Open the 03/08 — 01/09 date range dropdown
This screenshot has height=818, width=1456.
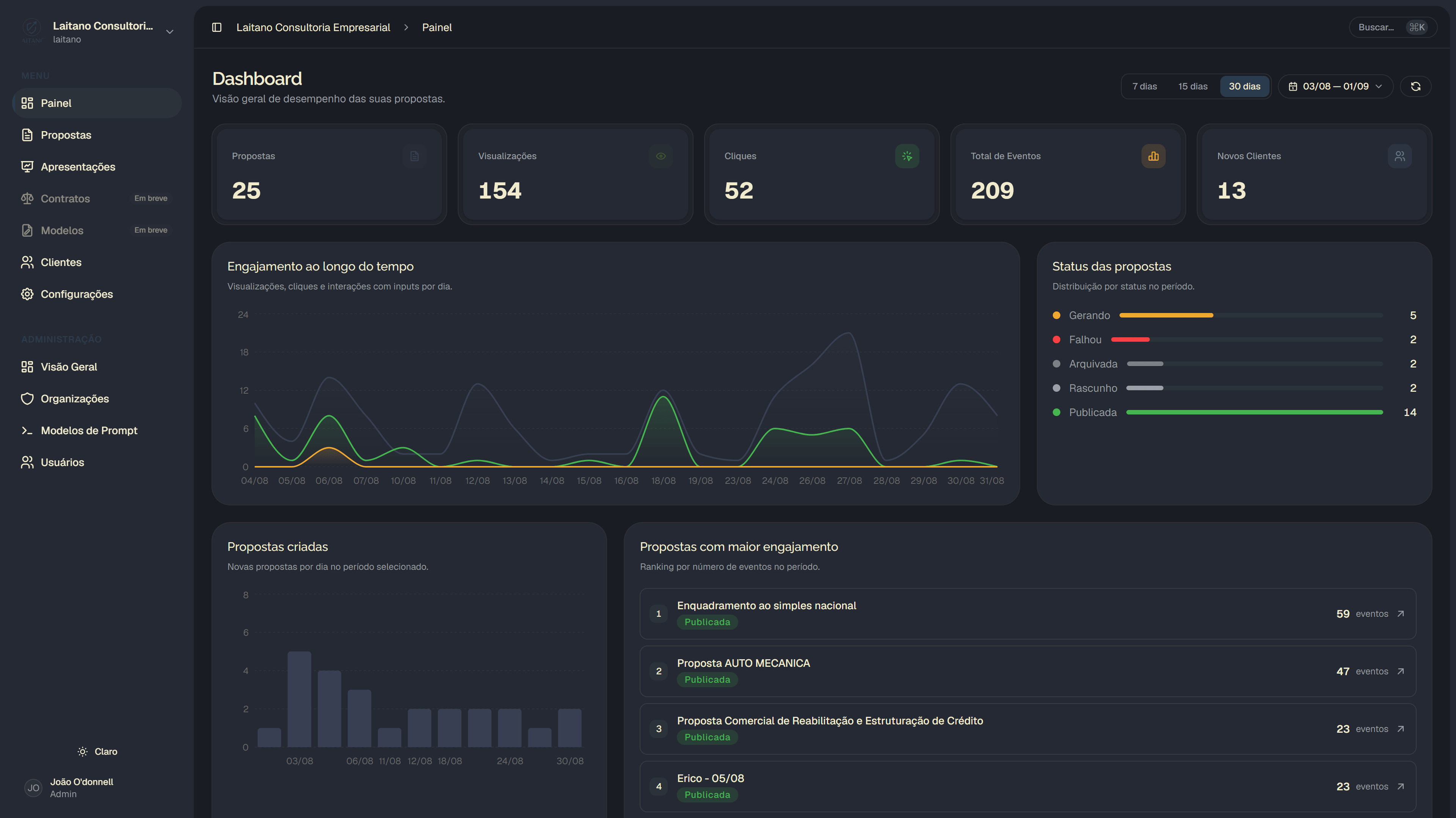[x=1335, y=86]
